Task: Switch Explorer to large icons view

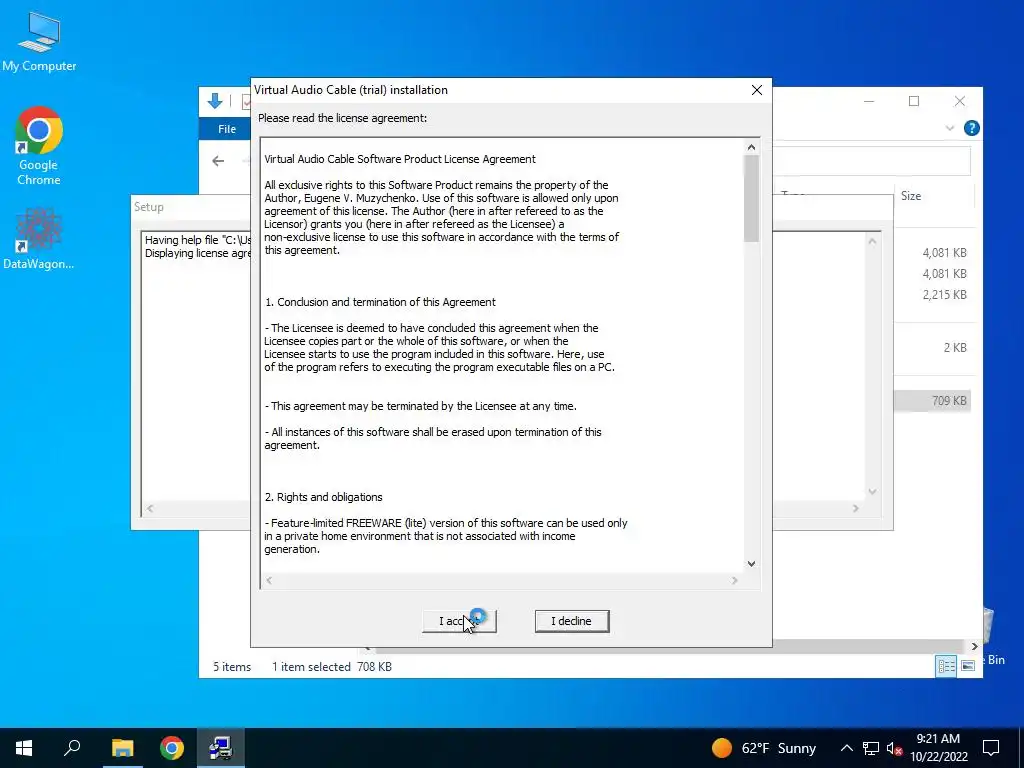Action: pyautogui.click(x=968, y=666)
